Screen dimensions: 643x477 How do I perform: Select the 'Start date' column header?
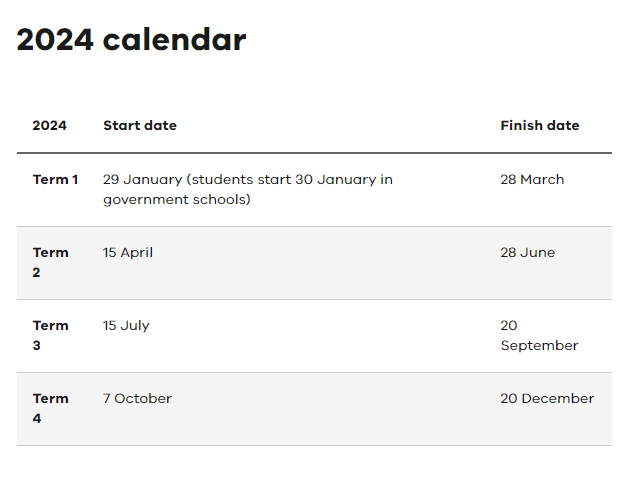pos(140,126)
